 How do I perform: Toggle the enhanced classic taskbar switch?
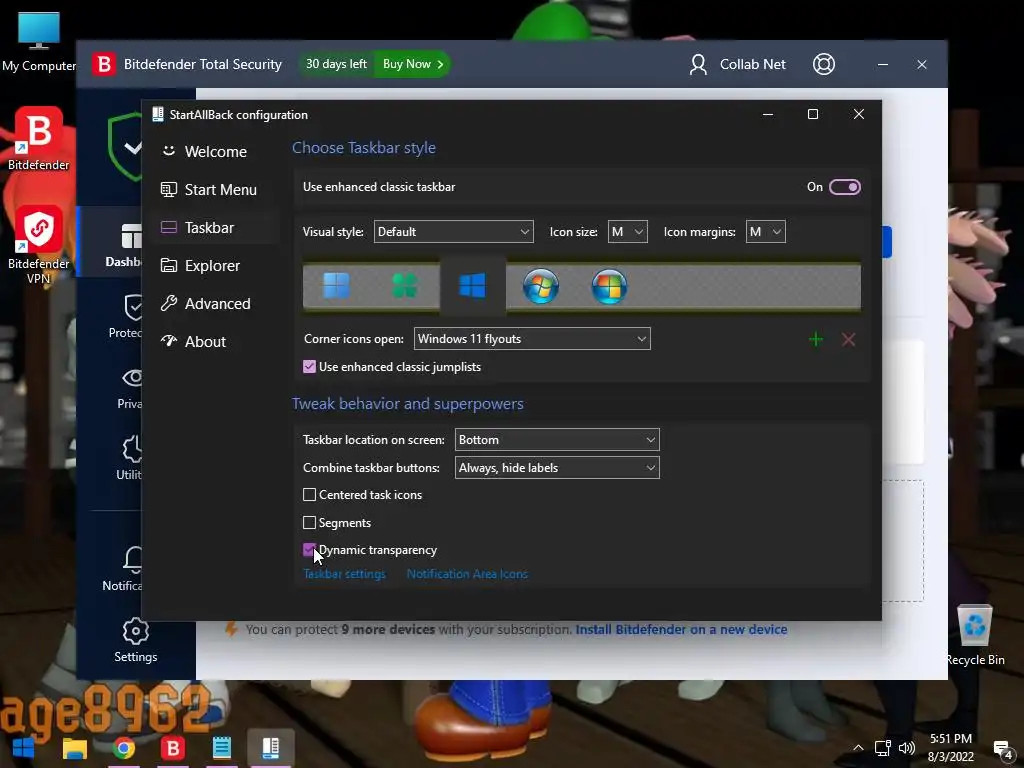coord(844,187)
